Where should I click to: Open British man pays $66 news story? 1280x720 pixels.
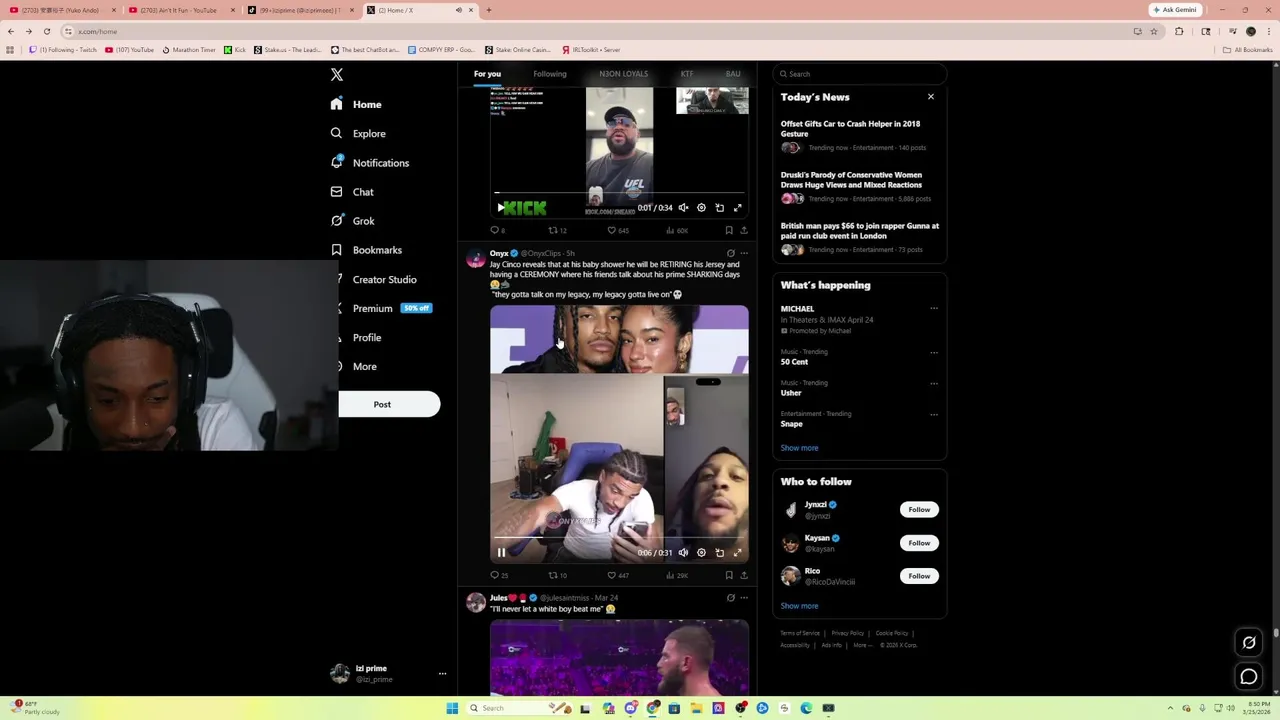[859, 239]
